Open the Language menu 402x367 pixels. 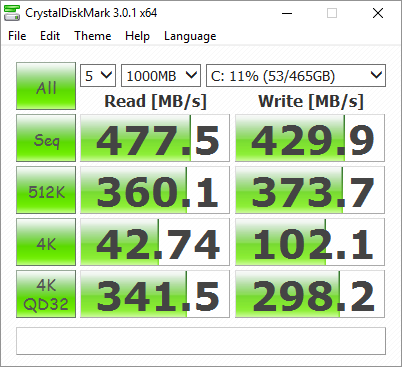[x=190, y=36]
